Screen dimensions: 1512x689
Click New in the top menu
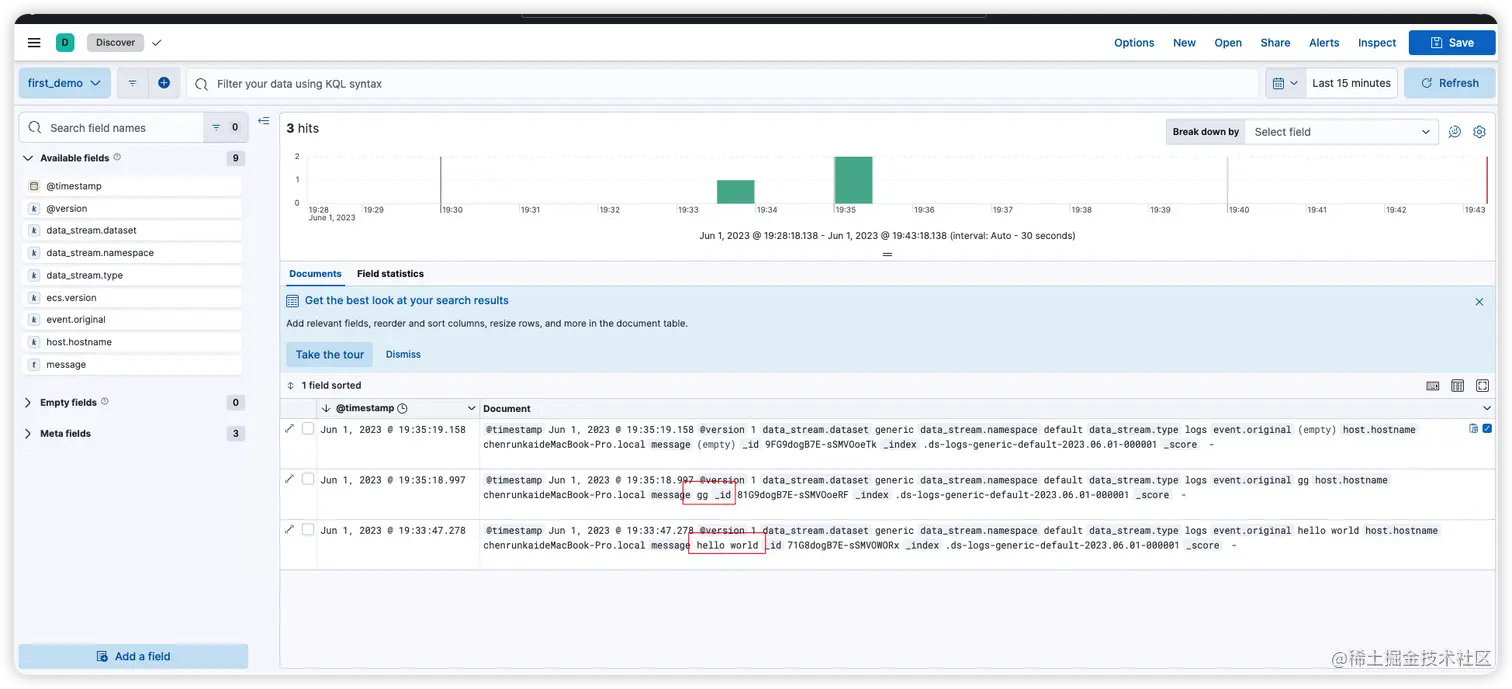click(1184, 43)
